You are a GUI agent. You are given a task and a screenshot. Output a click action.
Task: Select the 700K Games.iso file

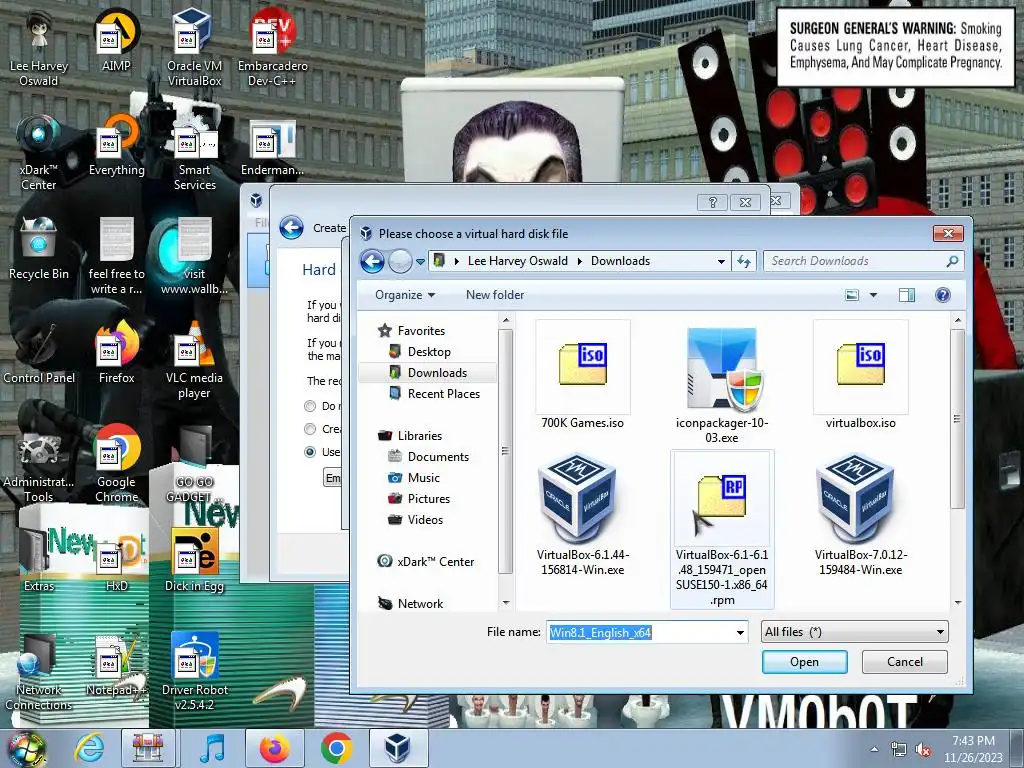pos(583,376)
